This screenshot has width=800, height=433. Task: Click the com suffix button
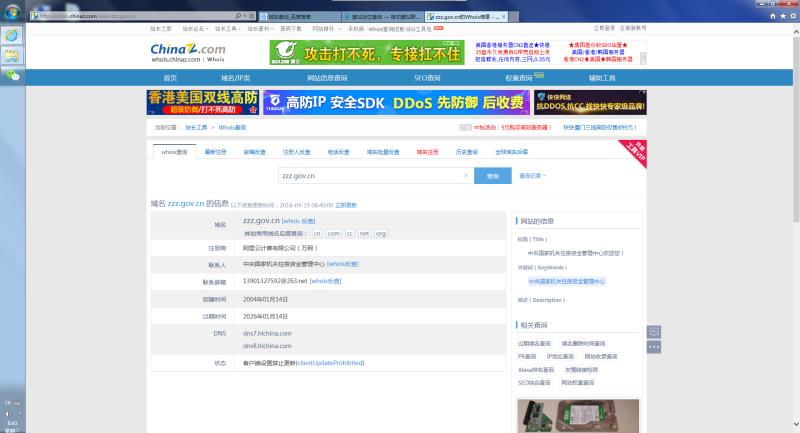coord(334,233)
